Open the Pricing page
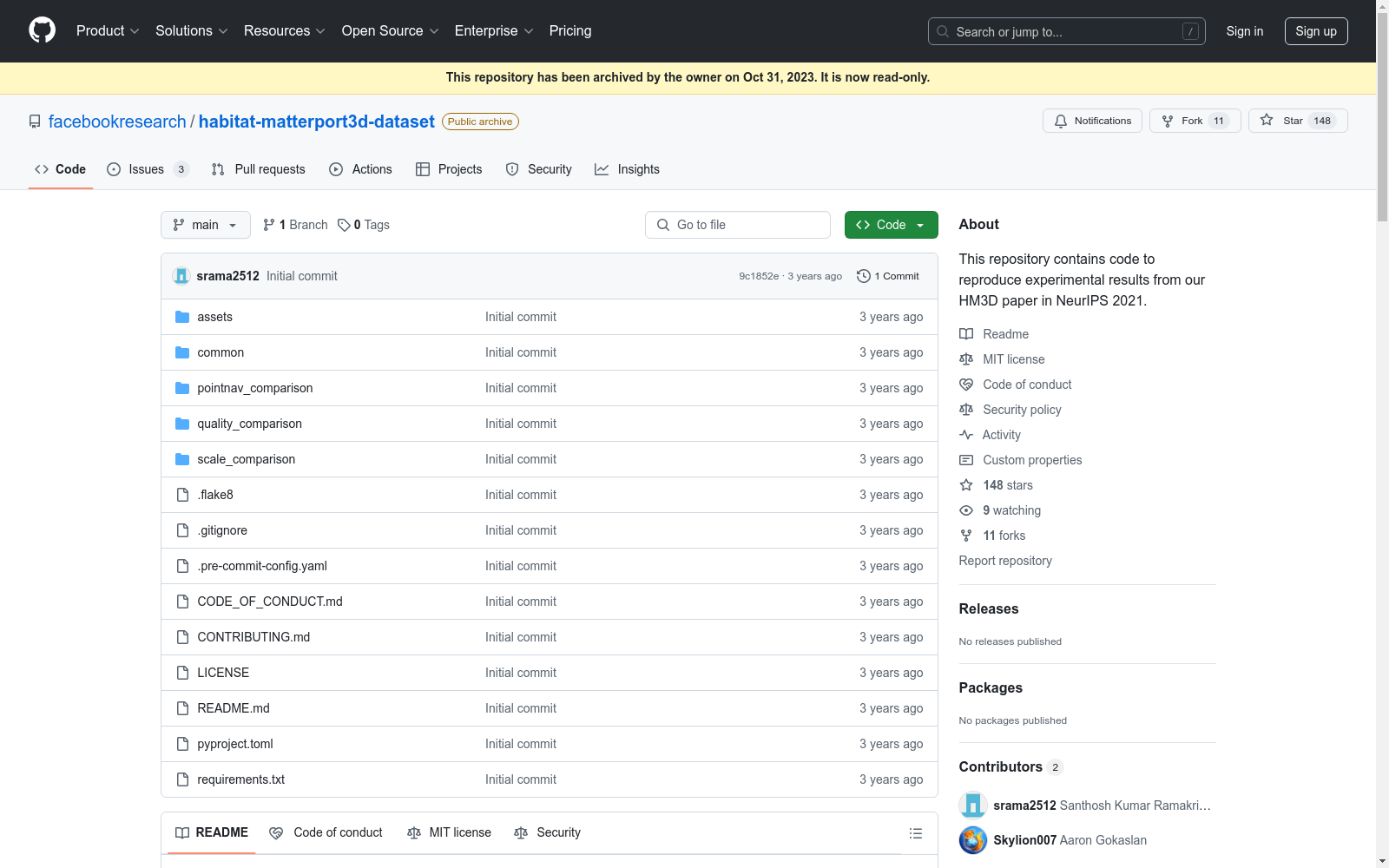This screenshot has width=1389, height=868. click(570, 30)
